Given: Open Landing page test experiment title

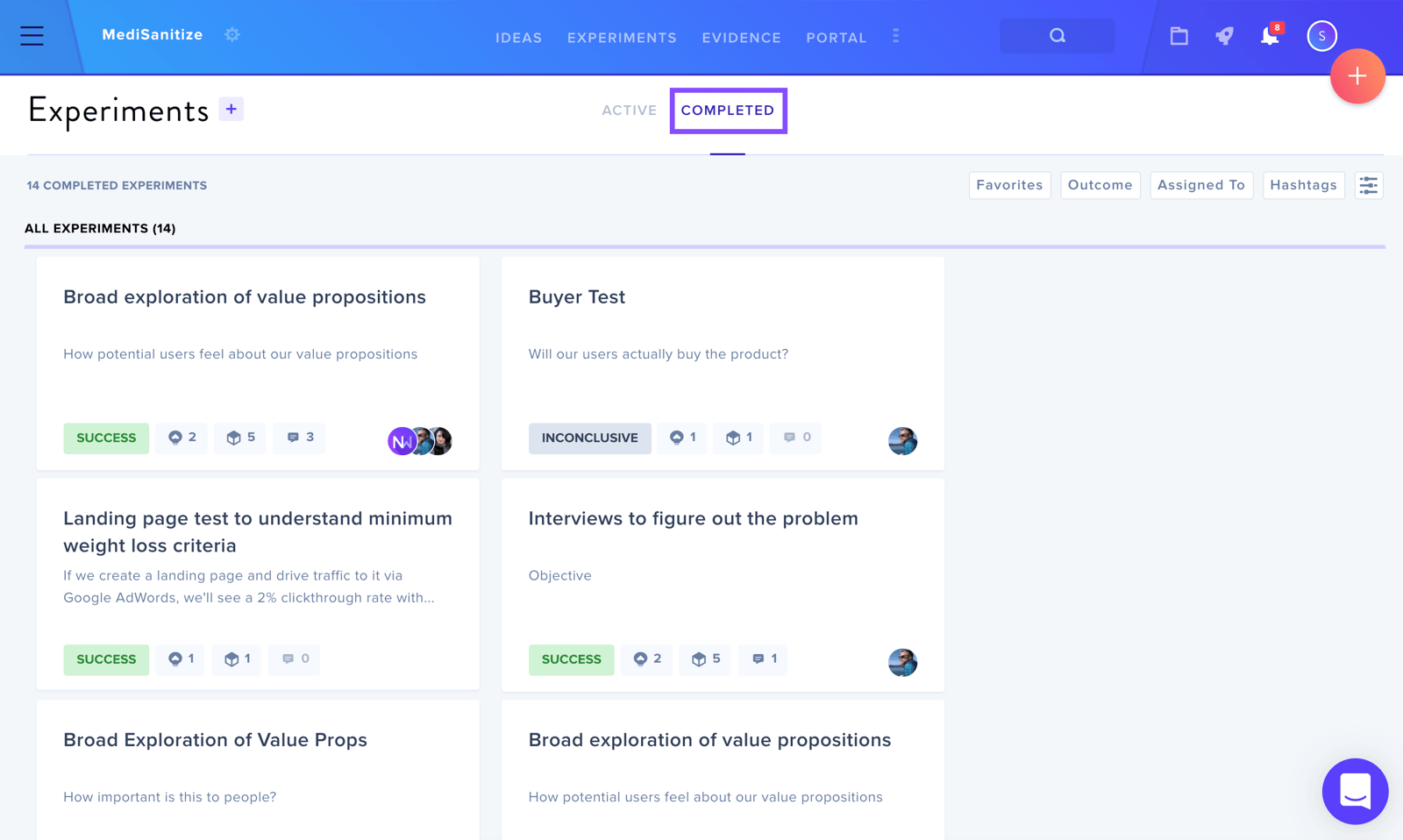Looking at the screenshot, I should click(x=258, y=531).
